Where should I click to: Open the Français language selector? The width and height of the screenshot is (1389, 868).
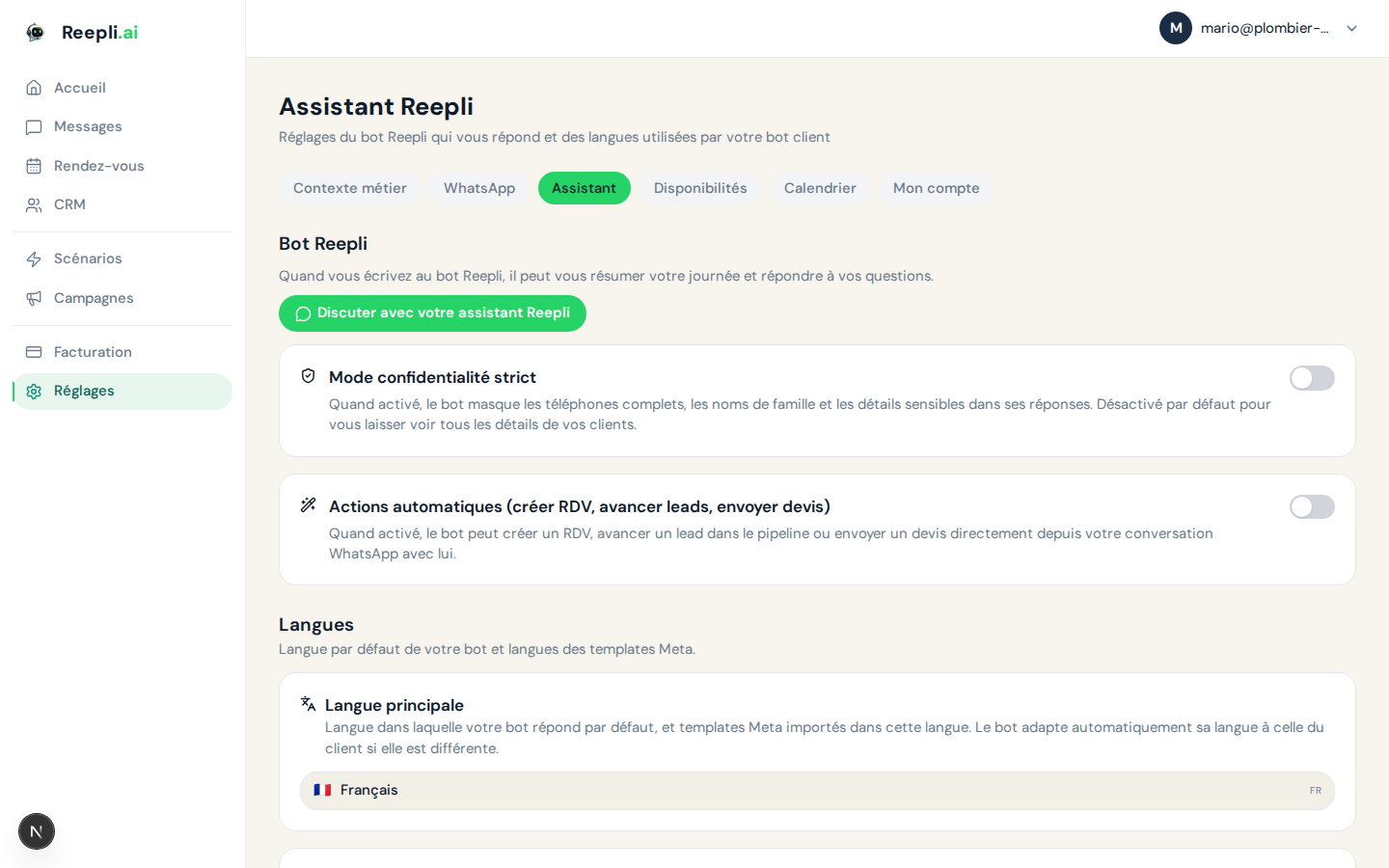[817, 791]
